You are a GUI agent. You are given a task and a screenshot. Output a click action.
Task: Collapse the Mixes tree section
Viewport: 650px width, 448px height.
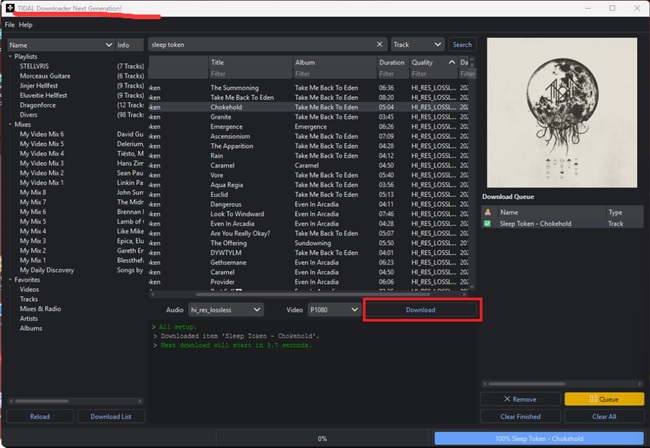click(x=10, y=124)
